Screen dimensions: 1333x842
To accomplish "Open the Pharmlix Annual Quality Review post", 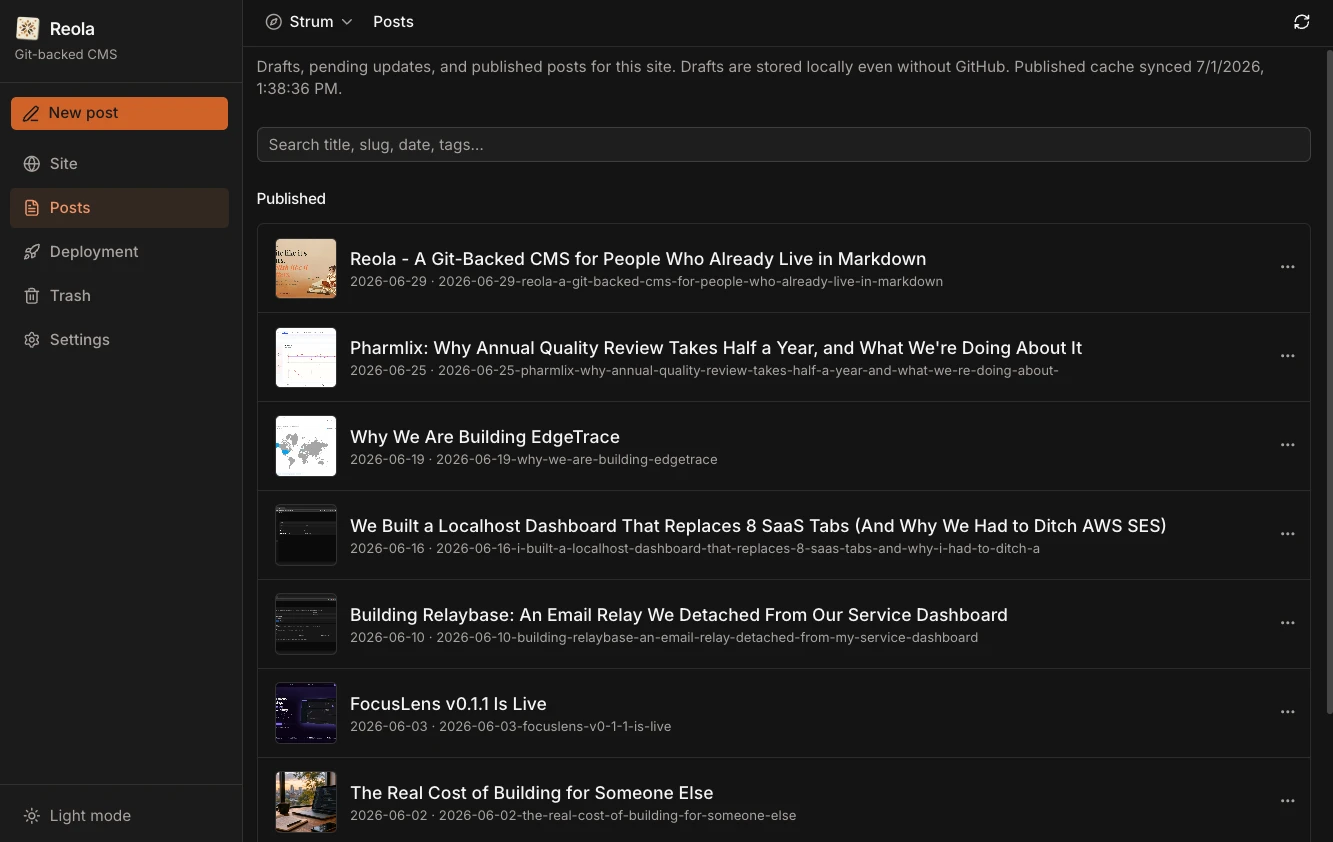I will coord(716,348).
